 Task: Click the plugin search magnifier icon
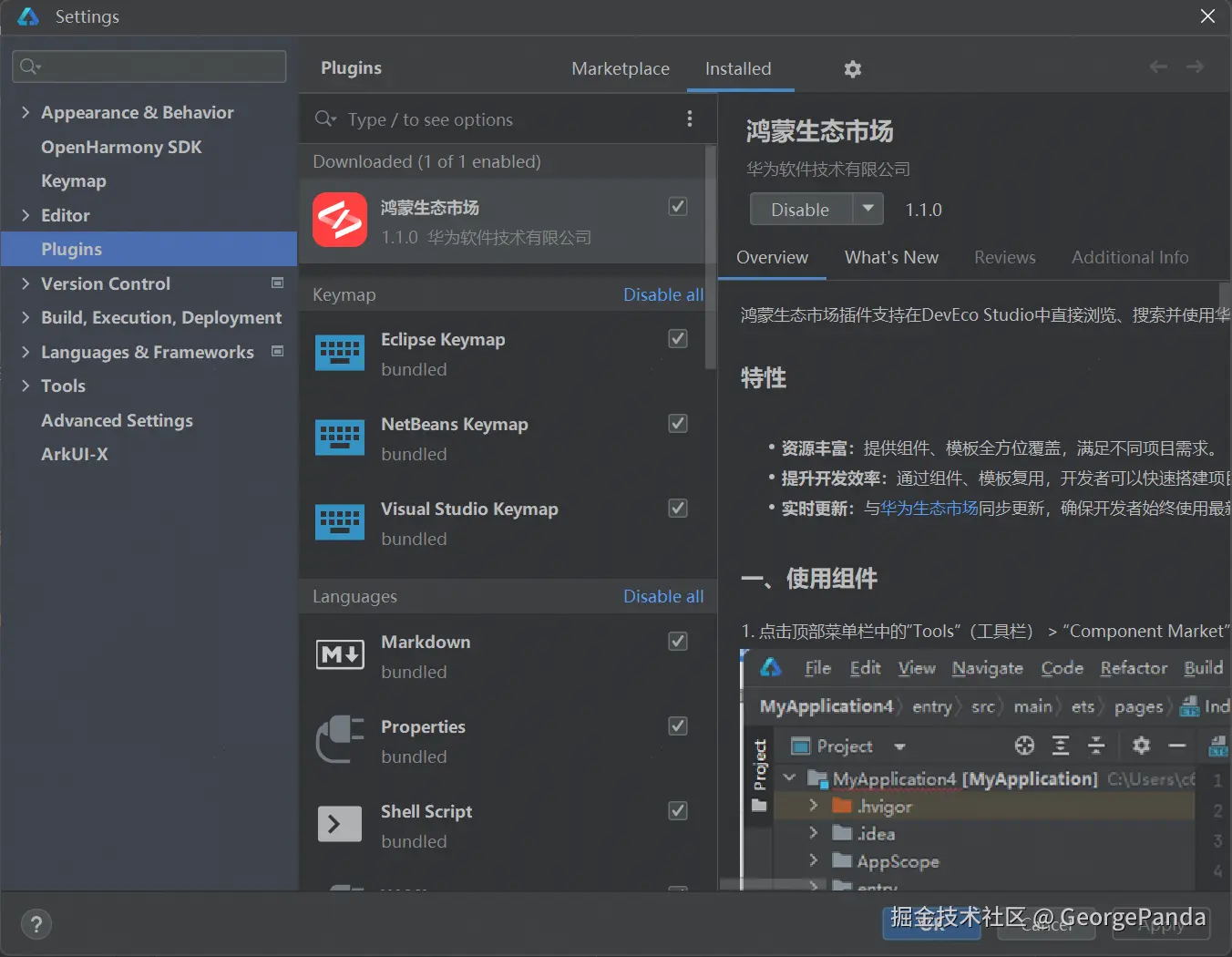324,118
